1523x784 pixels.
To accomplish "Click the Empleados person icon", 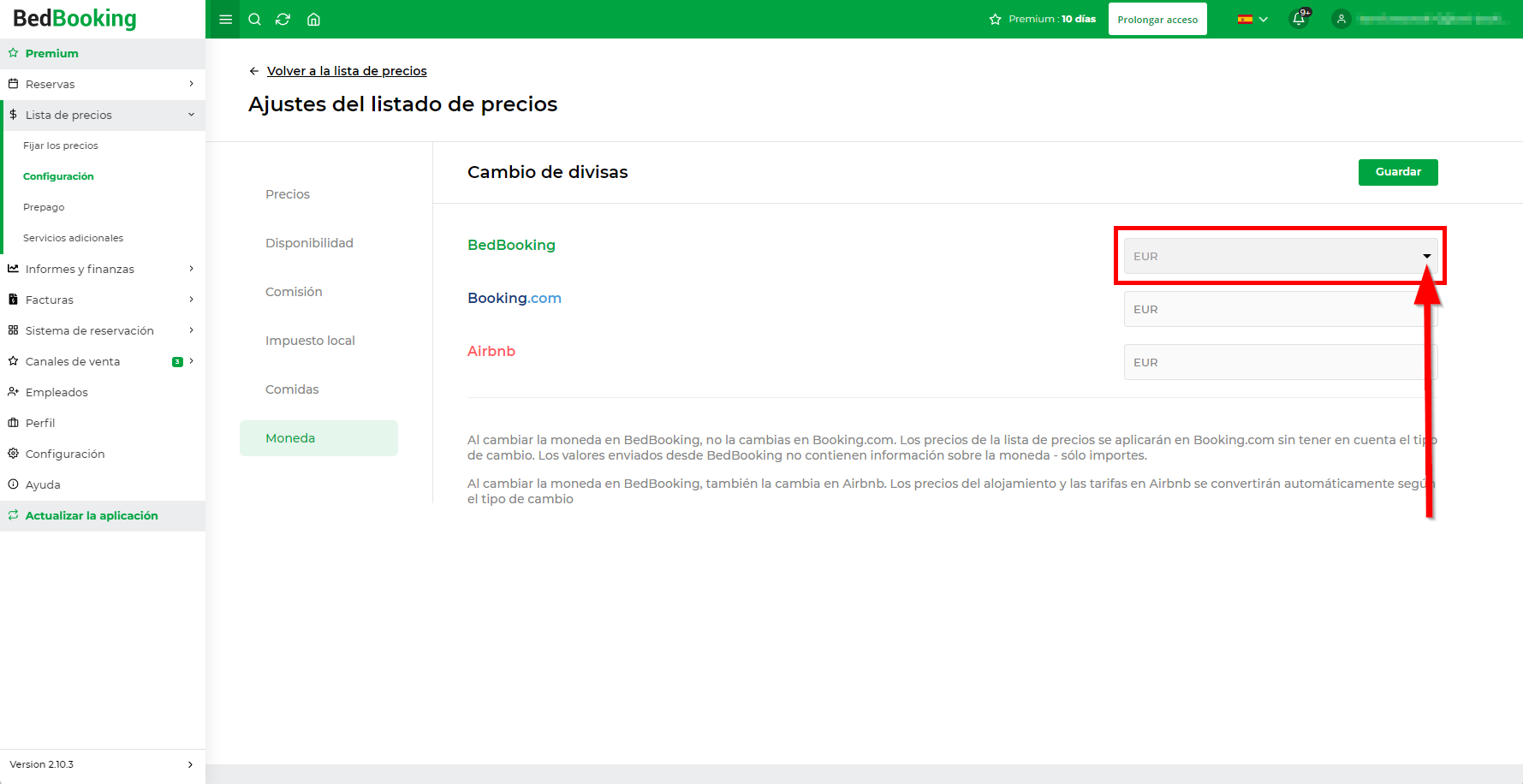I will [13, 392].
